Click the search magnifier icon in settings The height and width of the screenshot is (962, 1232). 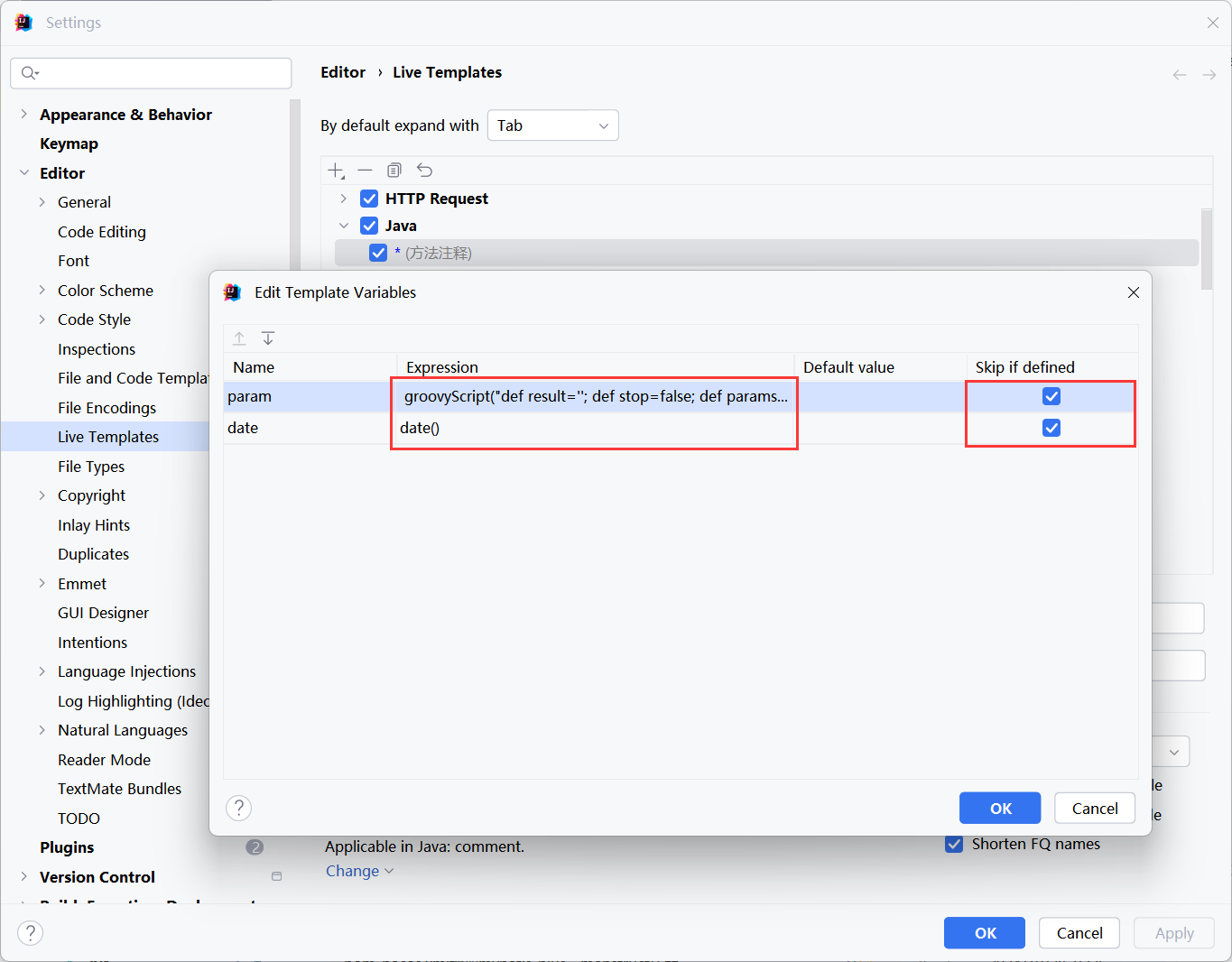click(30, 73)
